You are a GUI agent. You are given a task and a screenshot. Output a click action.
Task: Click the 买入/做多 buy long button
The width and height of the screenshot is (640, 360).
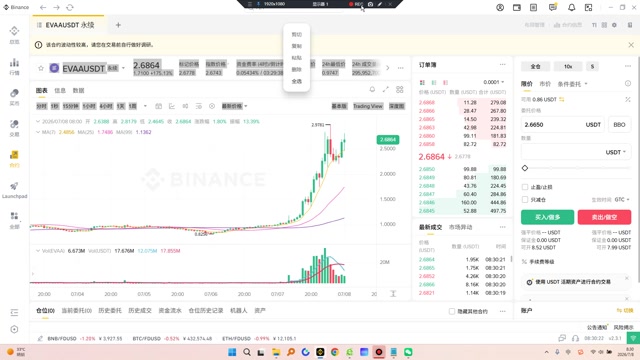point(547,217)
